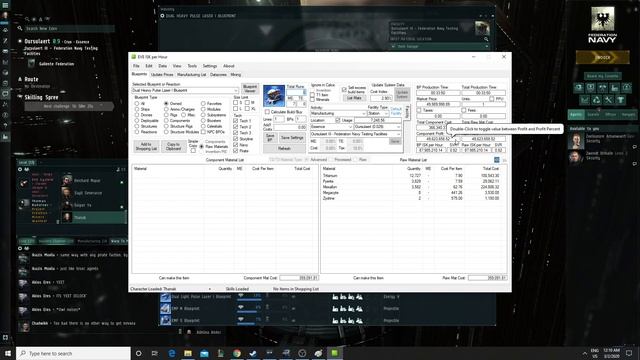Screen dimensions: 640x360
Task: Click the Default Facility link
Action: click(x=396, y=111)
